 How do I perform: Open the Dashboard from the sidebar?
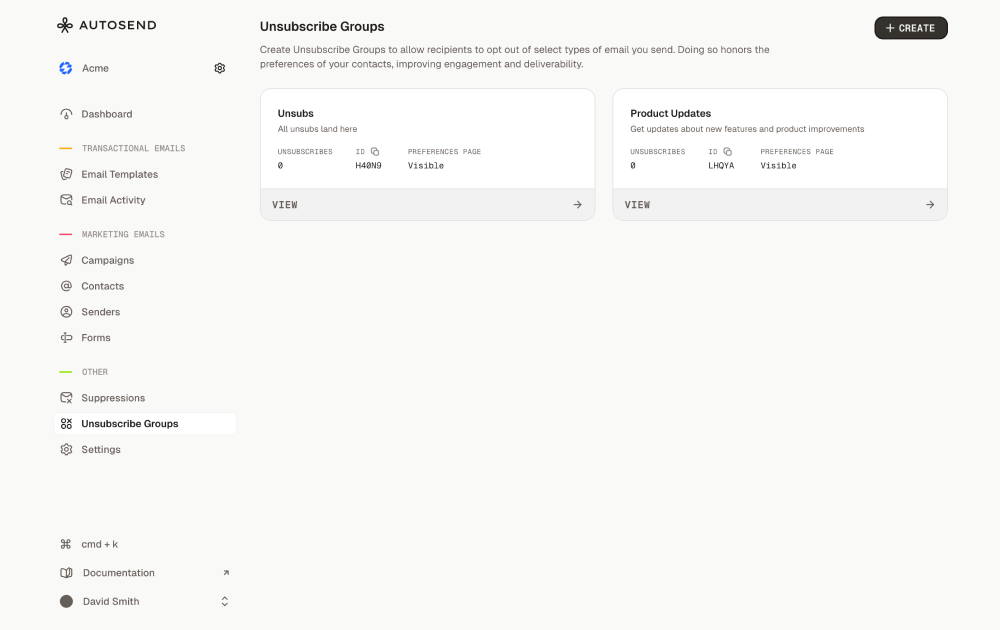106,114
